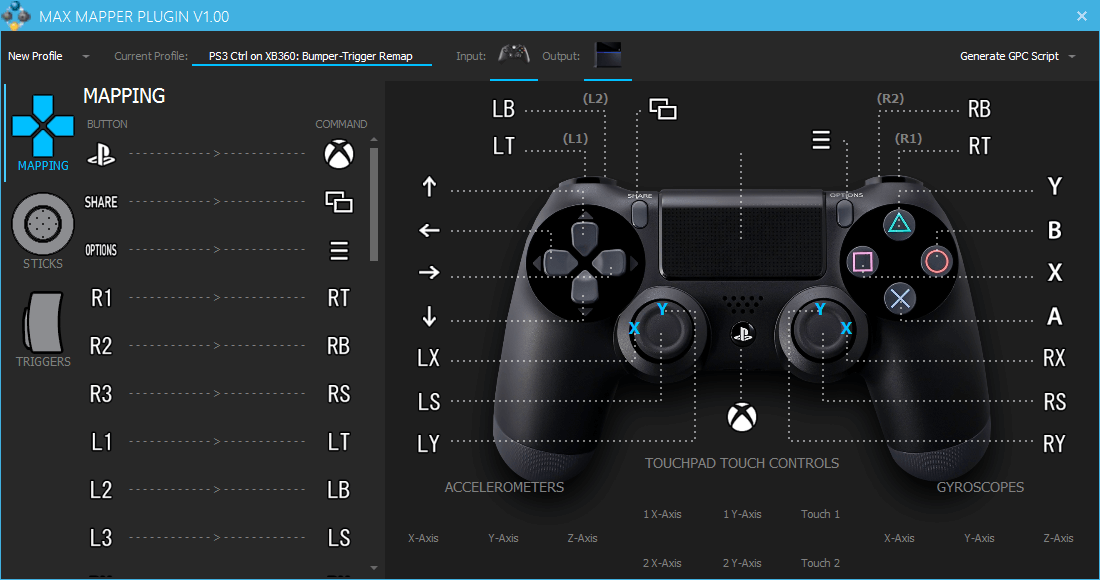
Task: Select the R2 row button label
Action: point(101,346)
